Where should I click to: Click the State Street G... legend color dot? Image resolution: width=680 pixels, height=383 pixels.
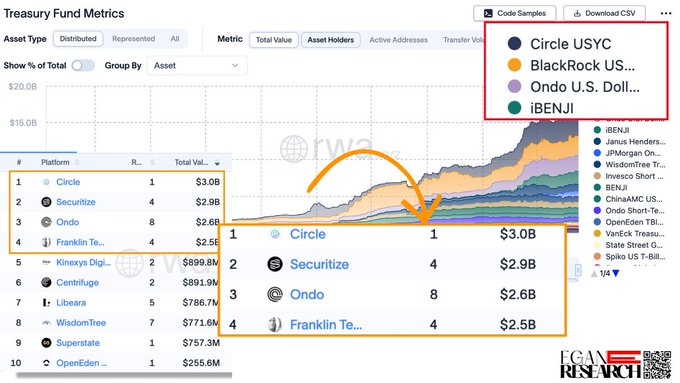[597, 245]
